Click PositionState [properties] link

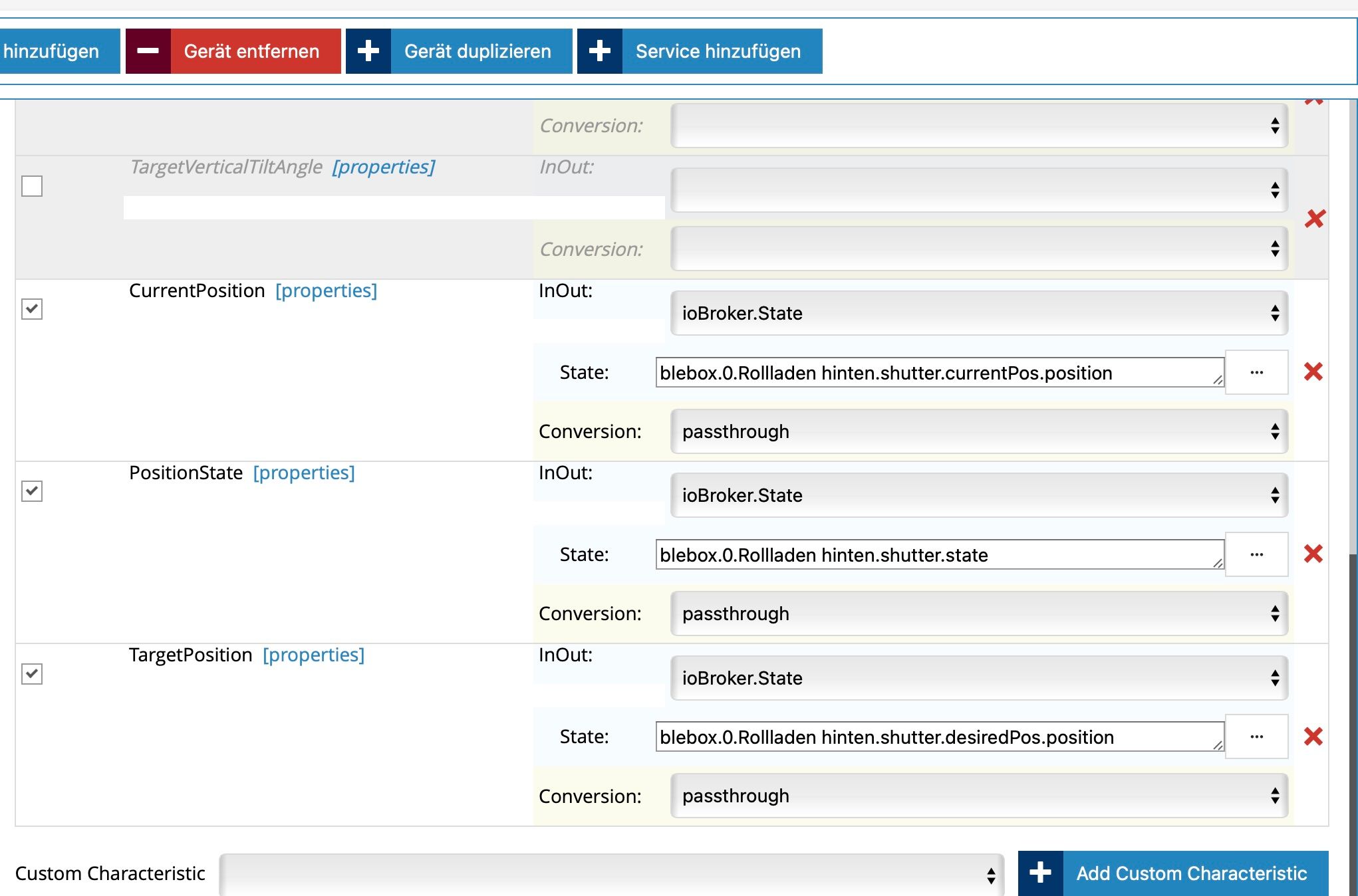tap(304, 473)
